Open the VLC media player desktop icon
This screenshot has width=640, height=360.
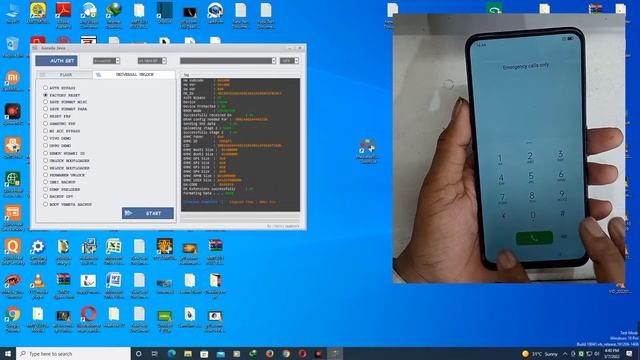tap(38, 285)
